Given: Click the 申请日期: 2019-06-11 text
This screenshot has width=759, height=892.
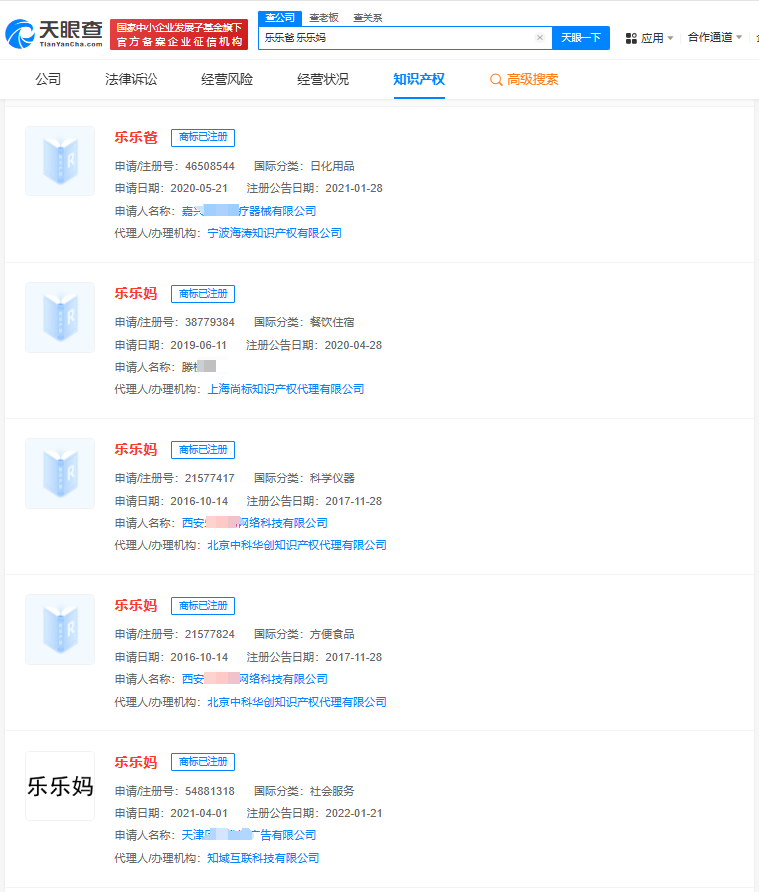Looking at the screenshot, I should point(171,345).
